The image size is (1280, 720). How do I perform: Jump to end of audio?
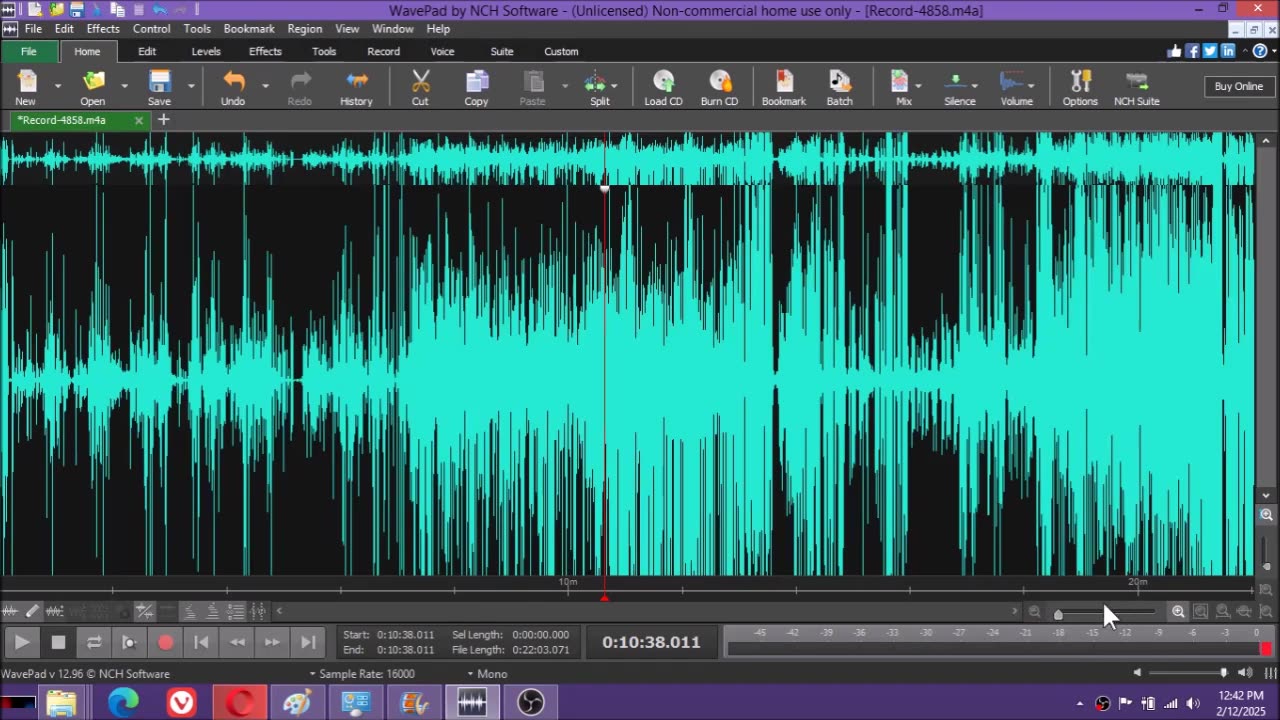click(x=308, y=642)
